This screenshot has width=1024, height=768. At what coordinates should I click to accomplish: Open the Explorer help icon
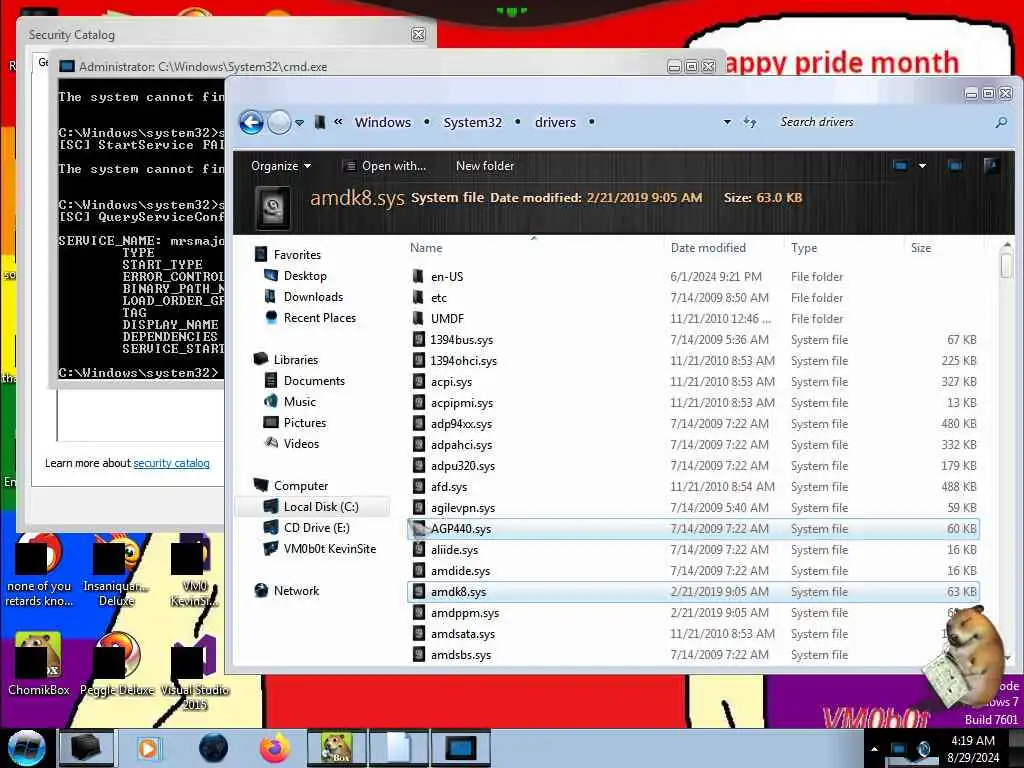(991, 166)
